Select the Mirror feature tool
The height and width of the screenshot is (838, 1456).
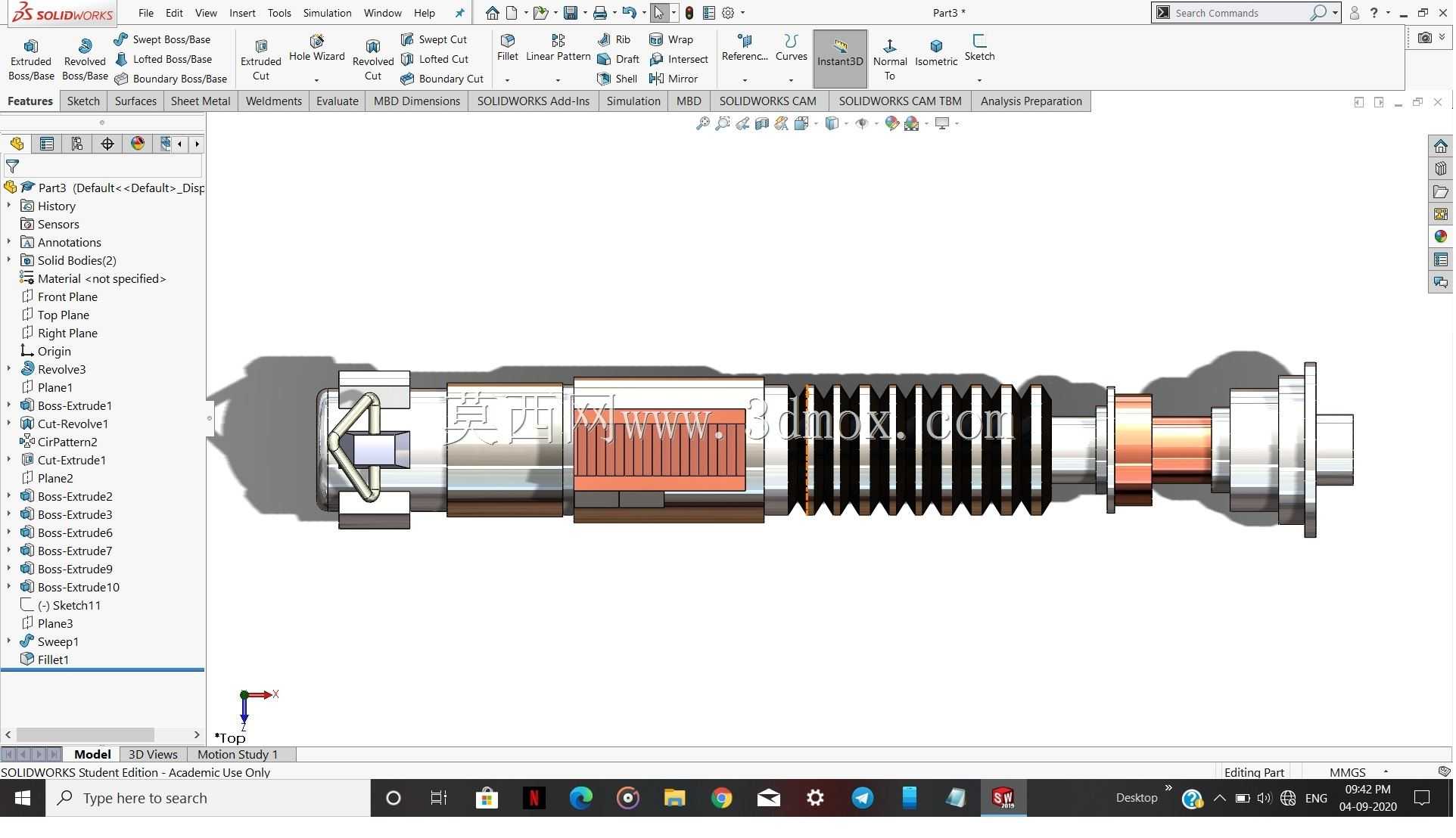point(674,79)
